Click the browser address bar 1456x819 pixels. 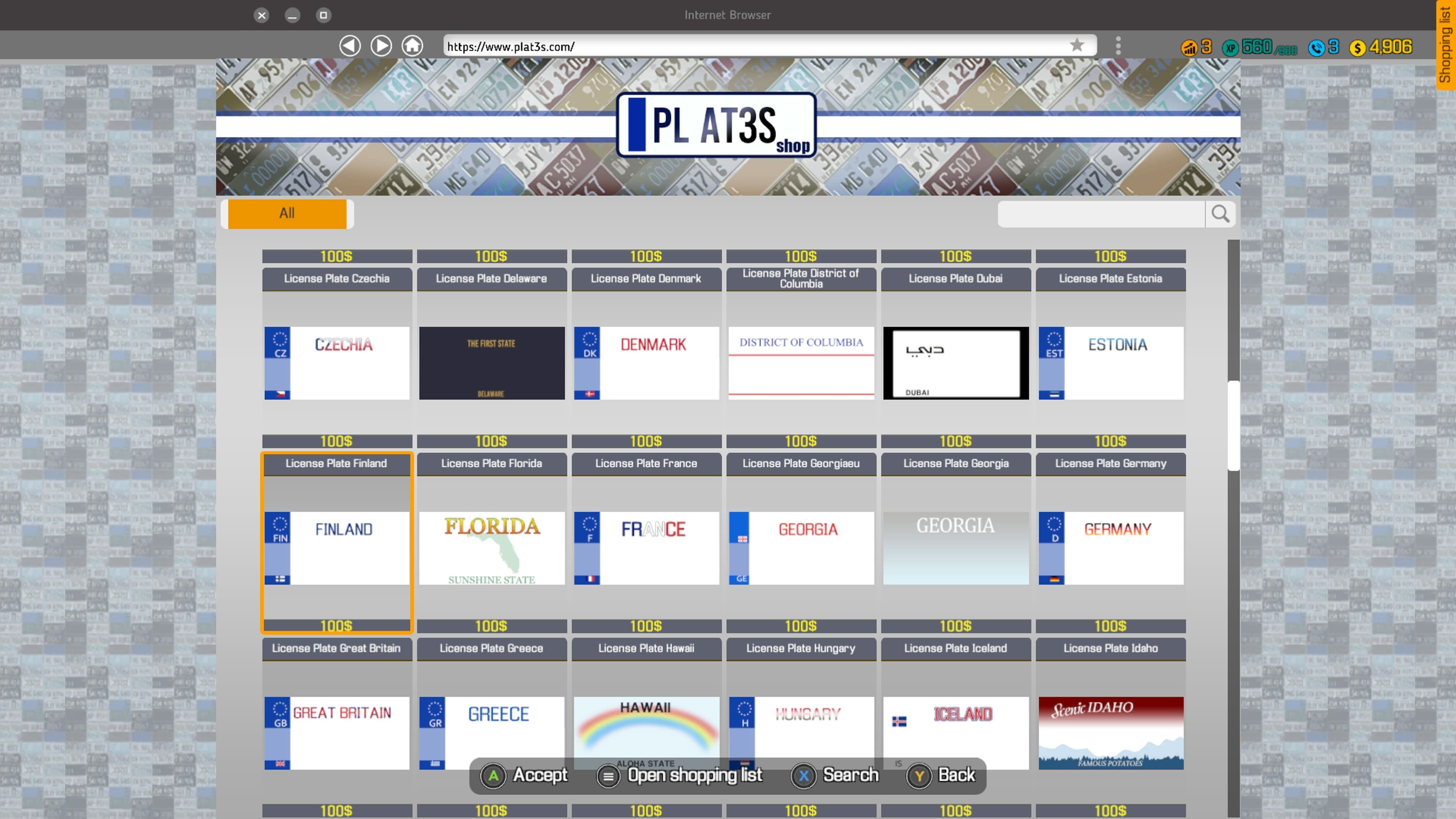pos(770,46)
